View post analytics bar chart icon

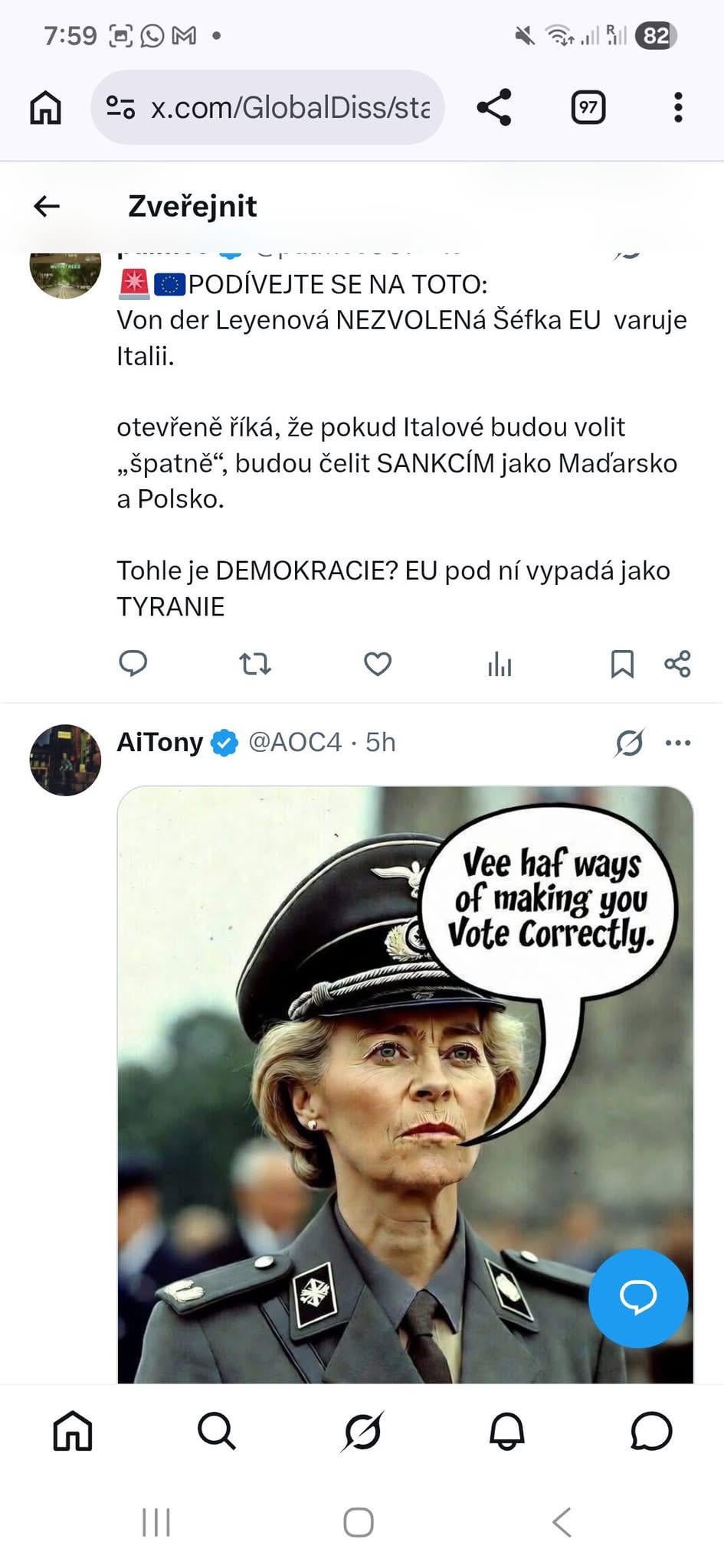500,665
